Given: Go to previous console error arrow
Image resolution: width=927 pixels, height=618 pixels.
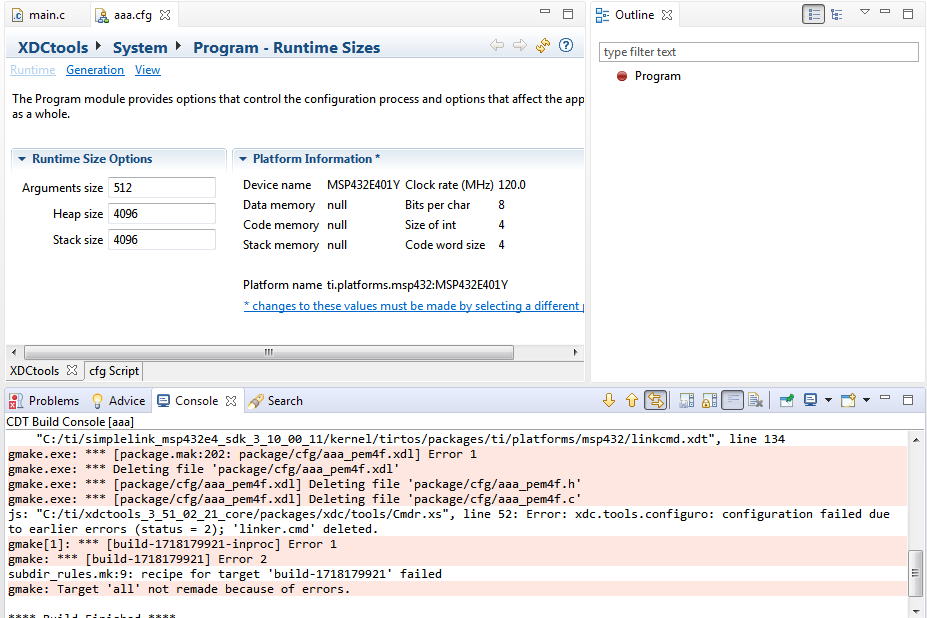Looking at the screenshot, I should click(632, 401).
